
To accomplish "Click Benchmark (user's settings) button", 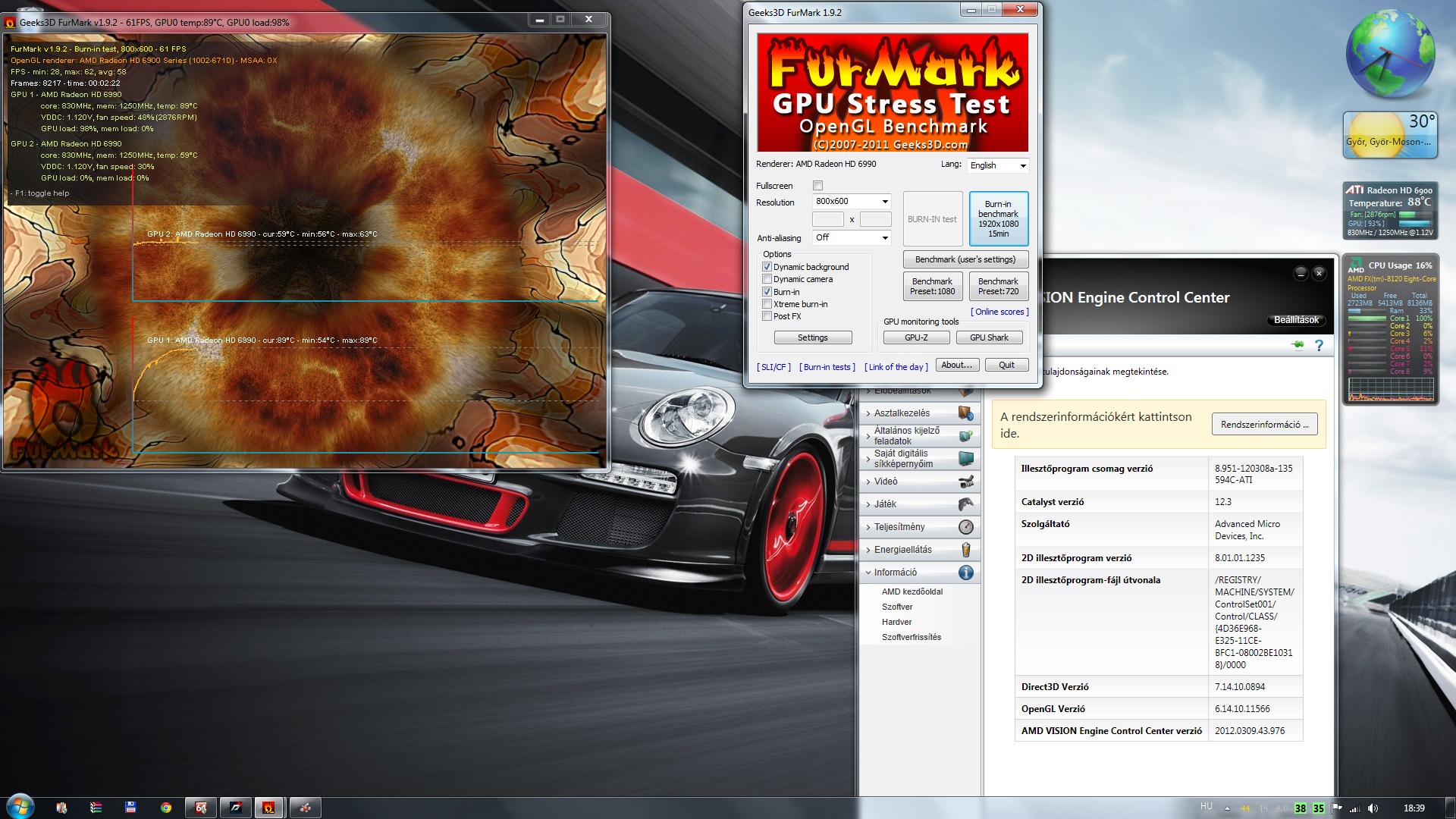I will [965, 259].
